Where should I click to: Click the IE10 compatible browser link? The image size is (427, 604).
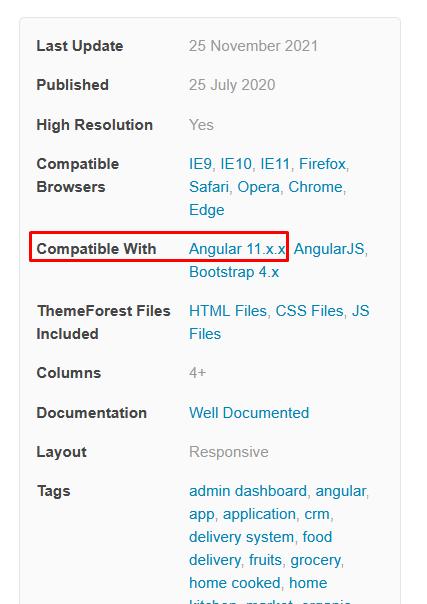(x=236, y=164)
